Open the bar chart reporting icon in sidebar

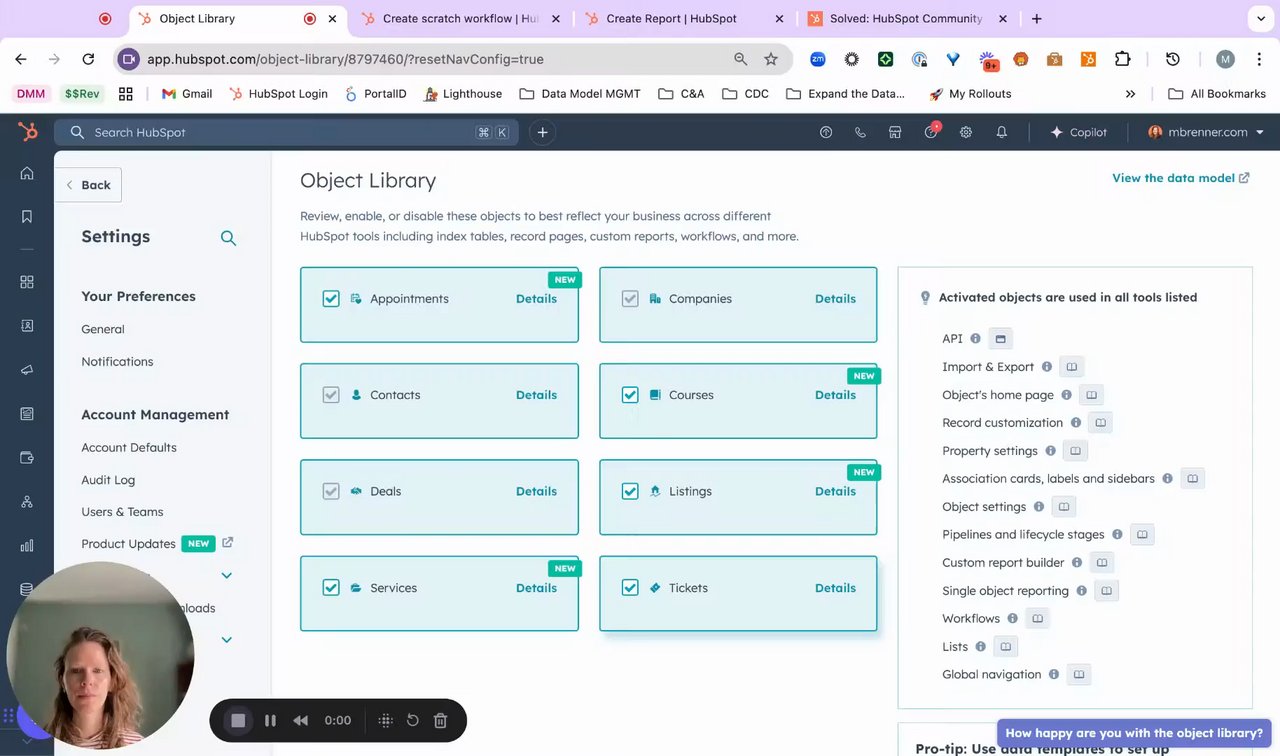pos(27,545)
